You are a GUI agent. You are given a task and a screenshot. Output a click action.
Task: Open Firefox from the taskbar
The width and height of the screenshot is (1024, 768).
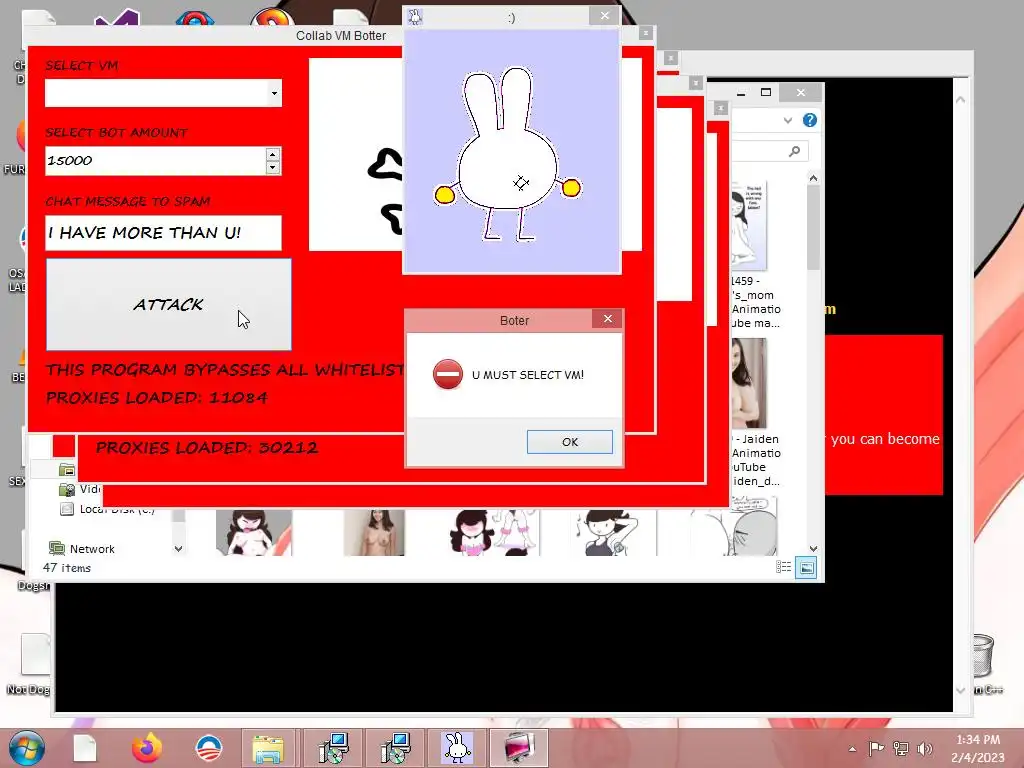(x=147, y=748)
